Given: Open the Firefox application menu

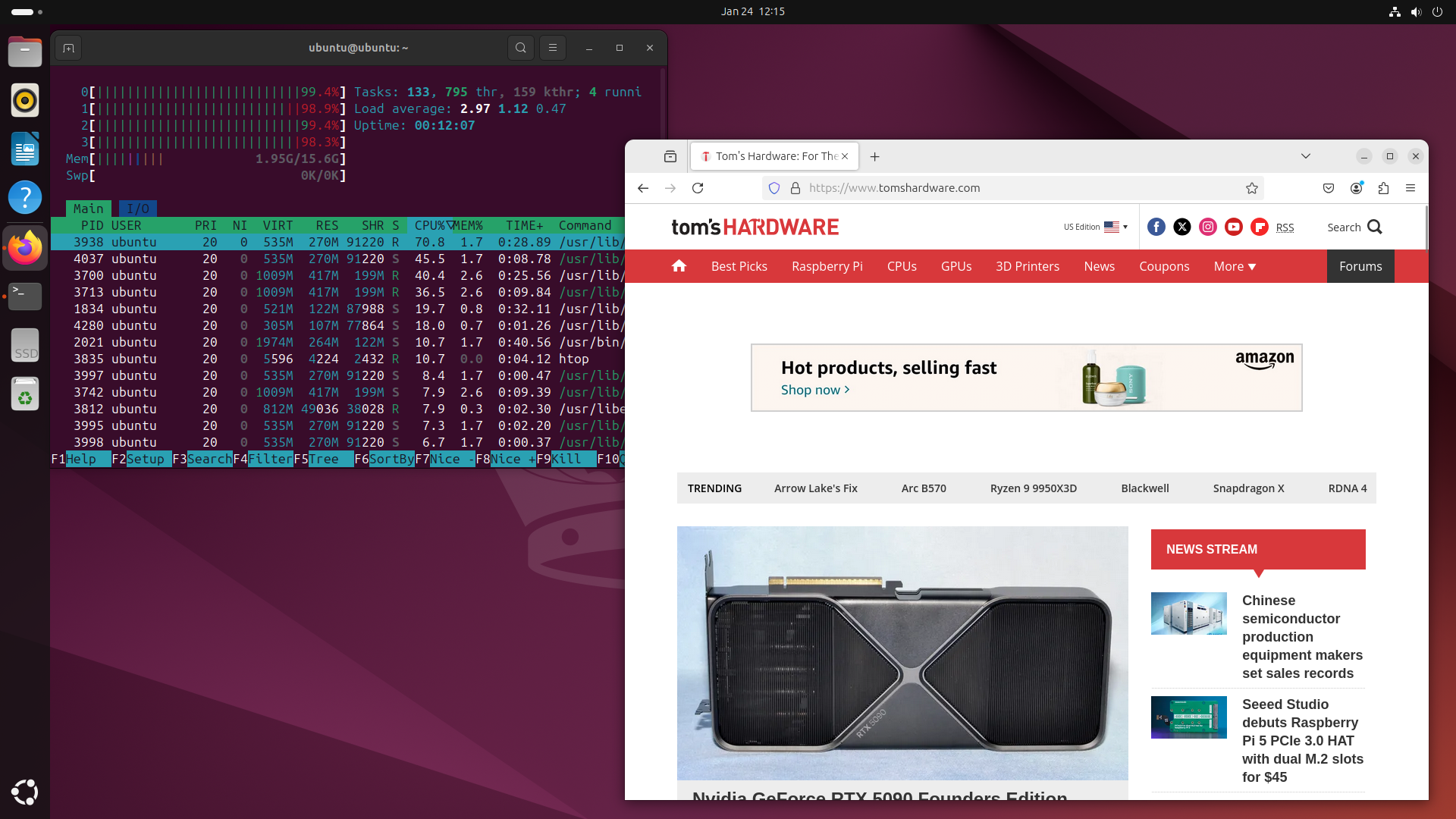Looking at the screenshot, I should tap(1410, 188).
